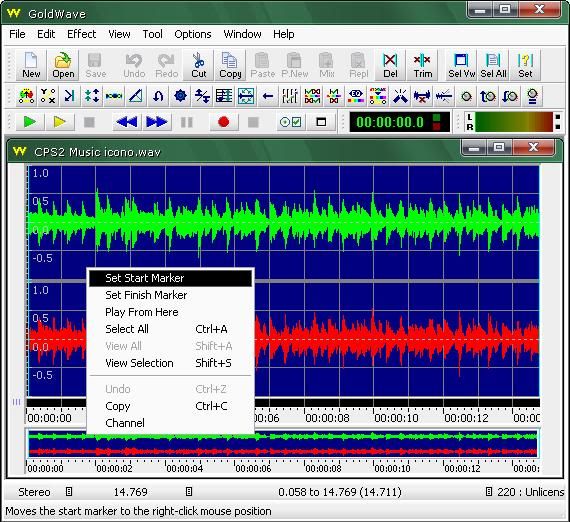The image size is (570, 522).
Task: Click the selection range 0.058 to 14.769 text
Action: click(x=340, y=492)
